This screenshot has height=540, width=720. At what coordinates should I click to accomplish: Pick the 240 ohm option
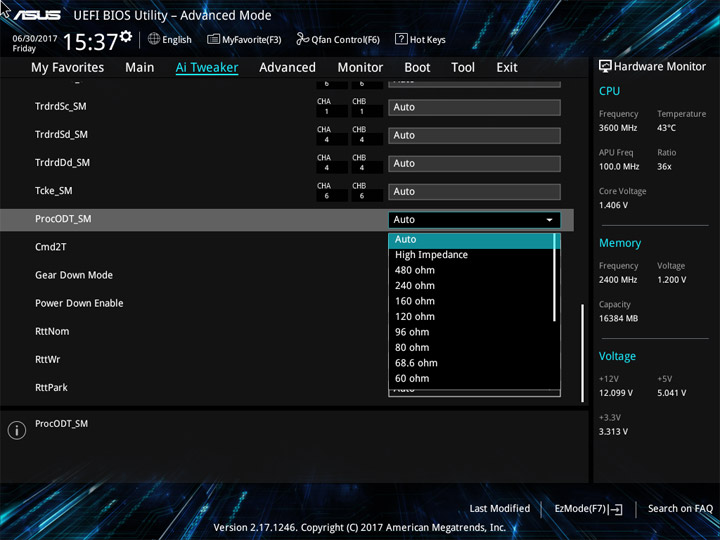click(471, 286)
